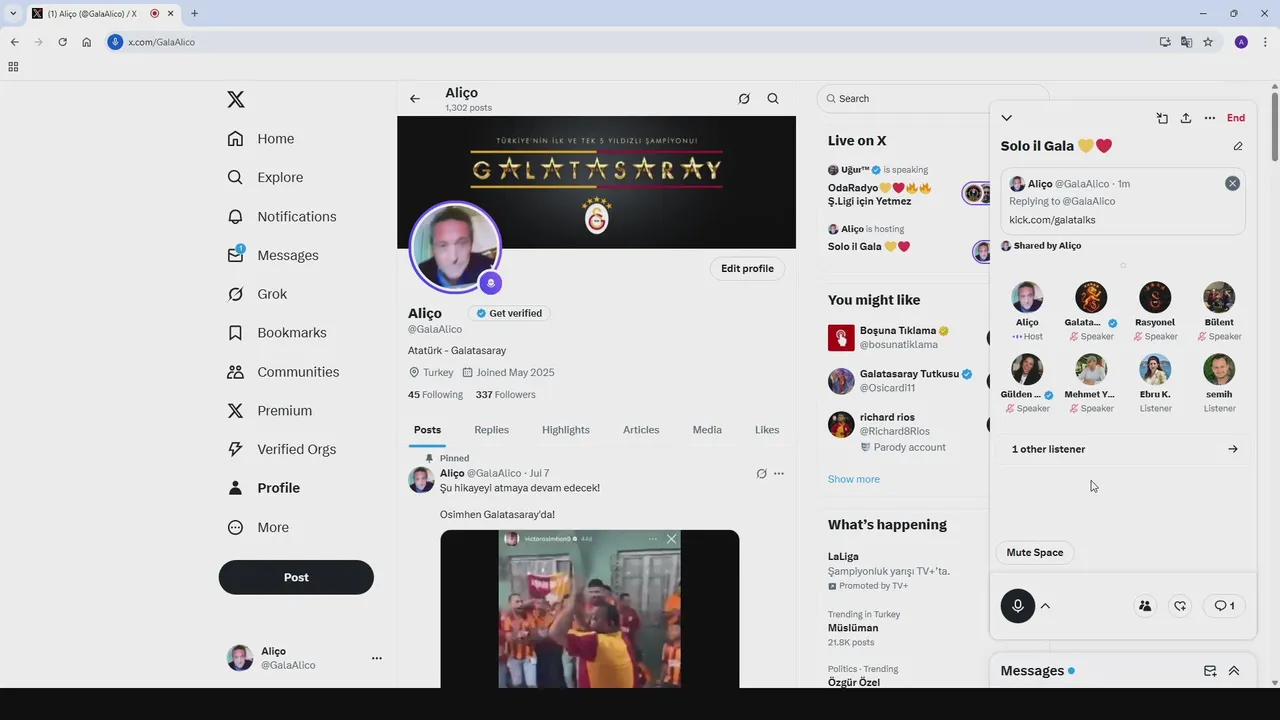Click the Space dock-out icon
Screen dimensions: 1280x720
tap(1162, 118)
